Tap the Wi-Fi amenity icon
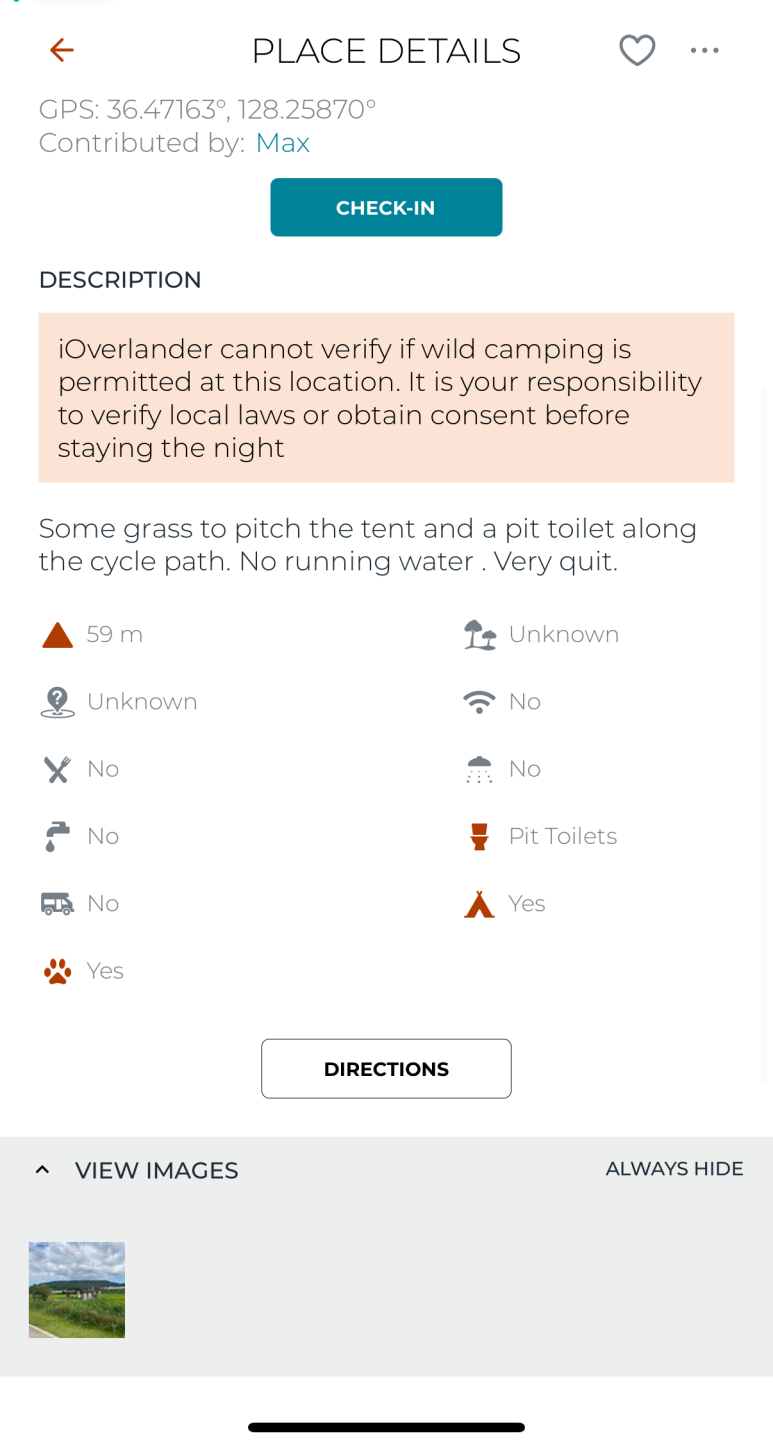Viewport: 773px width, 1447px height. tap(480, 702)
